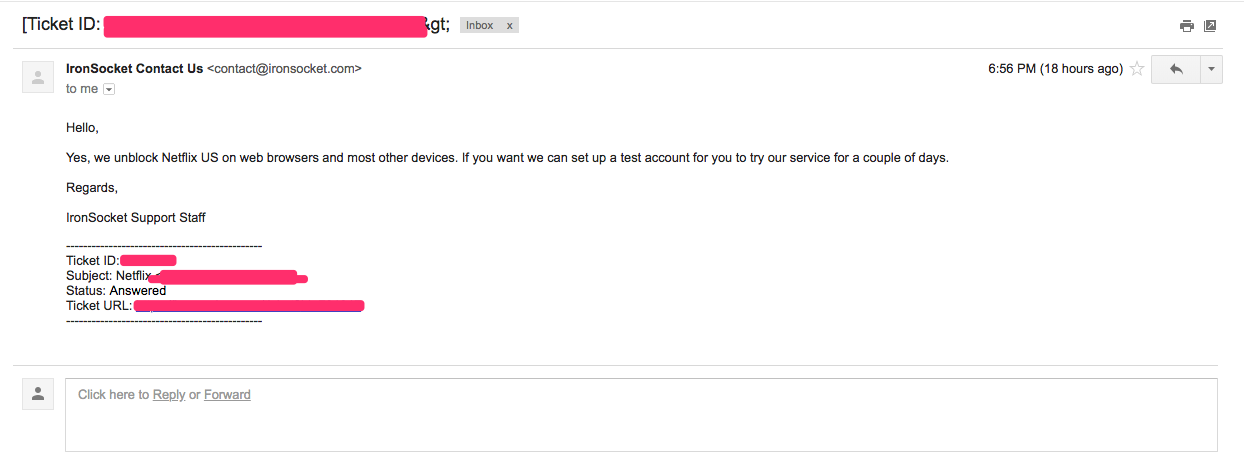This screenshot has height=471, width=1244.
Task: Expand recipient details next to 'to me'
Action: 109,89
